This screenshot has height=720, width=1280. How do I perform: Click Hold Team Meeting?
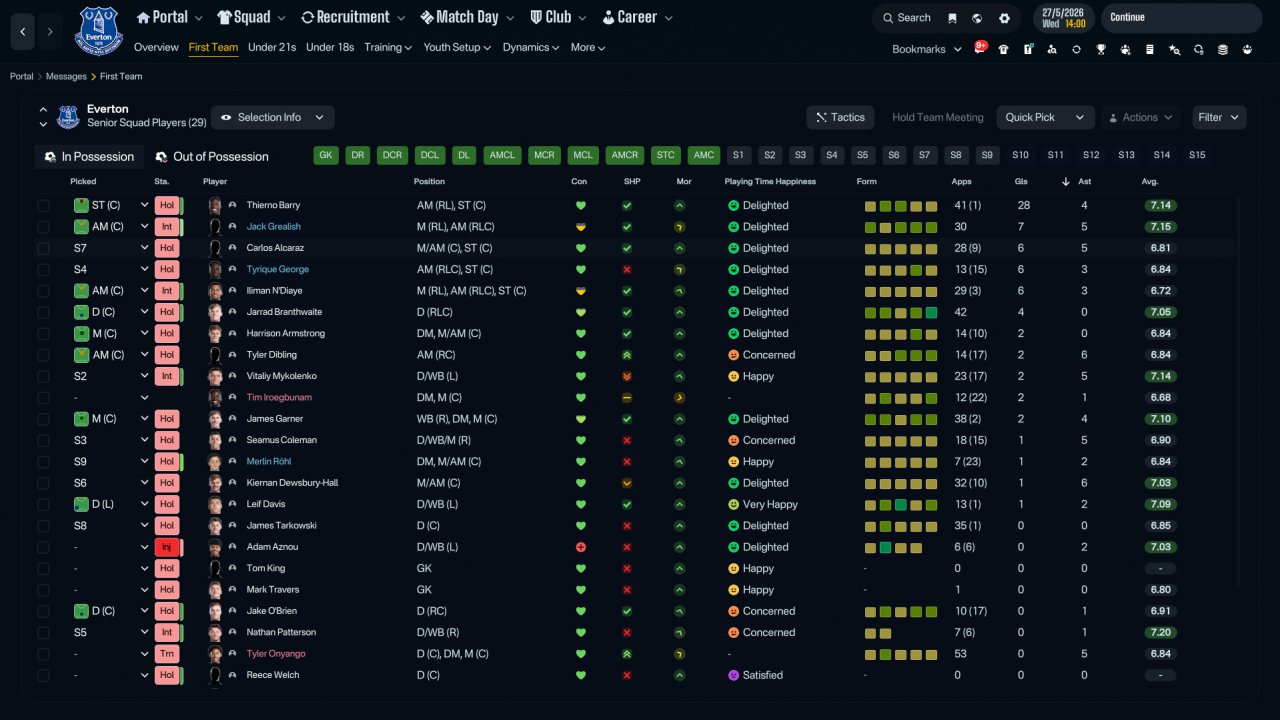pos(938,117)
